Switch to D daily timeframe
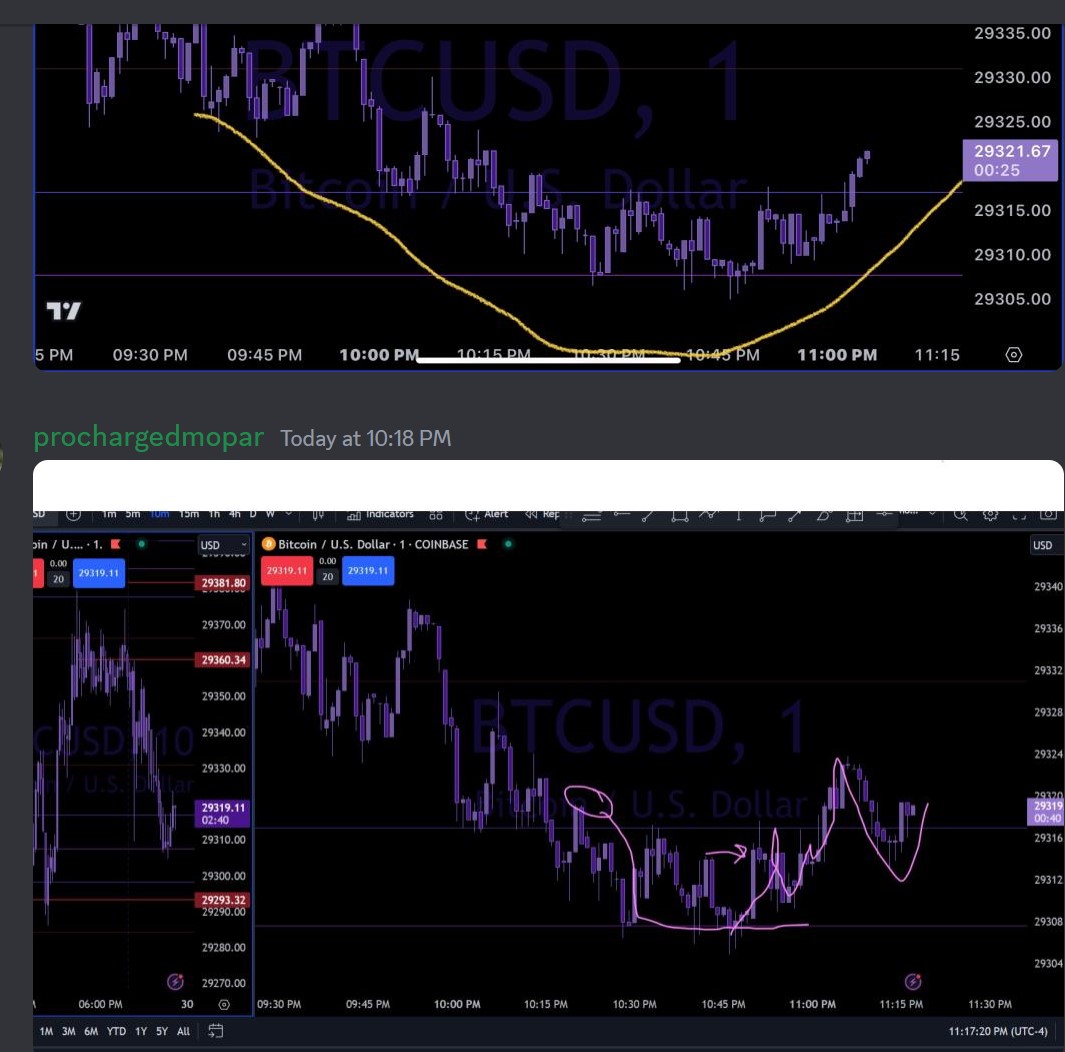The width and height of the screenshot is (1065, 1052). pyautogui.click(x=253, y=514)
